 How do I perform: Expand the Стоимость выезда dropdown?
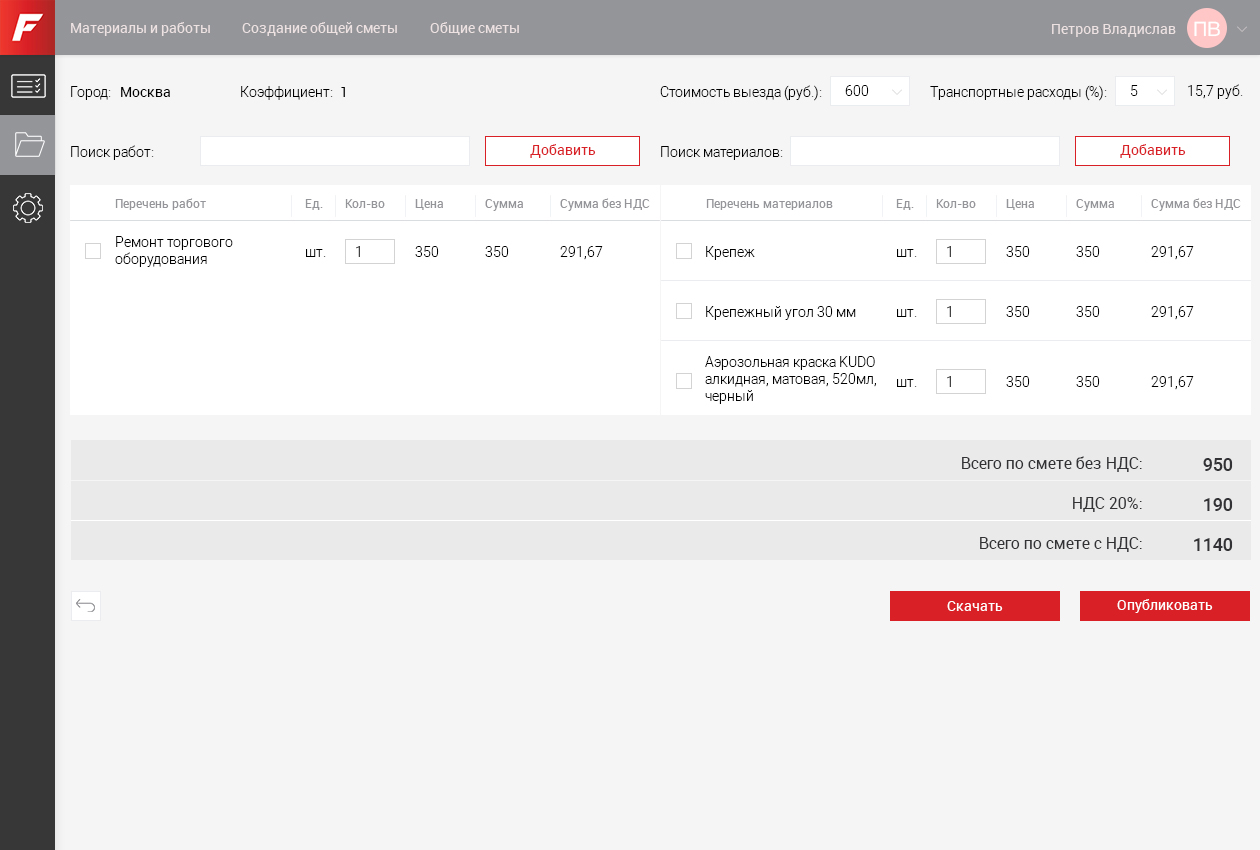point(869,91)
